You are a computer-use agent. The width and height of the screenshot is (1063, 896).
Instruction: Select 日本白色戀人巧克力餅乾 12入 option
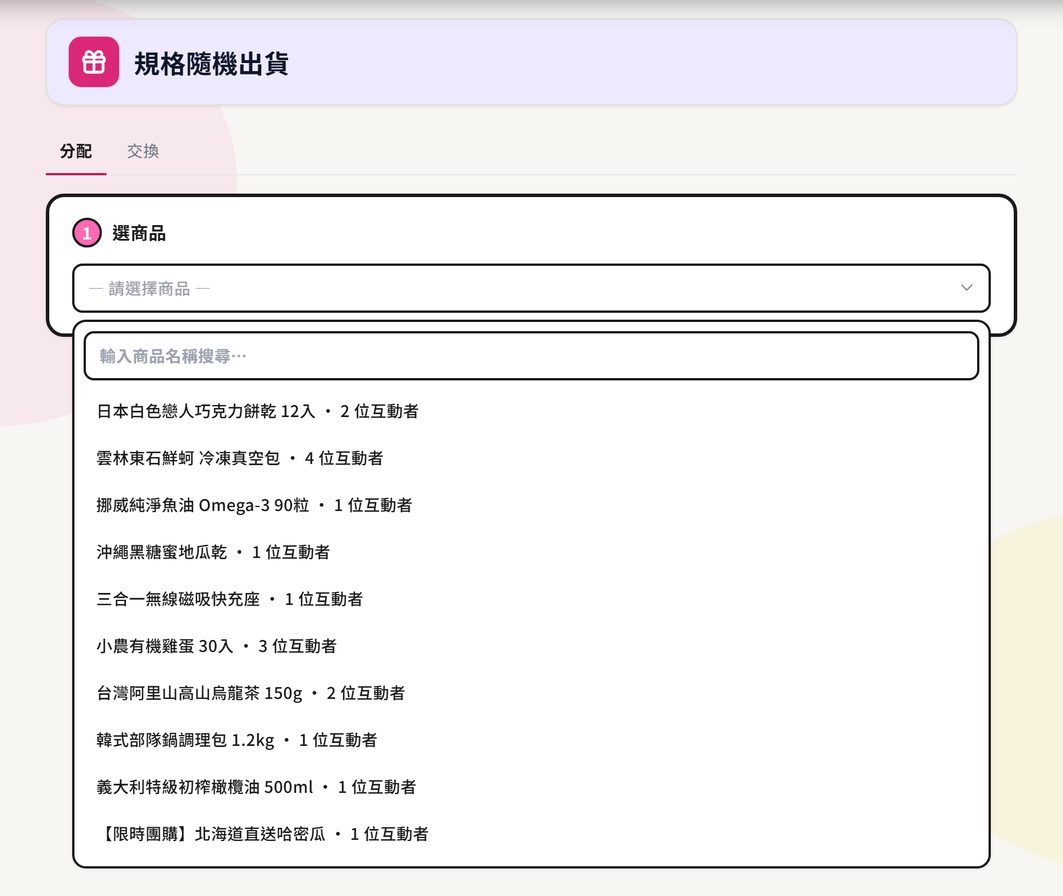(x=531, y=411)
